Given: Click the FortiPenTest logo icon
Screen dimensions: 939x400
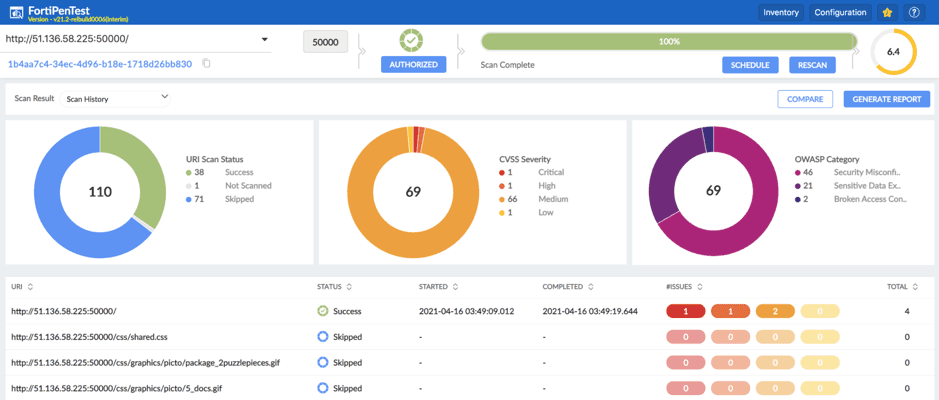Looking at the screenshot, I should [x=15, y=12].
